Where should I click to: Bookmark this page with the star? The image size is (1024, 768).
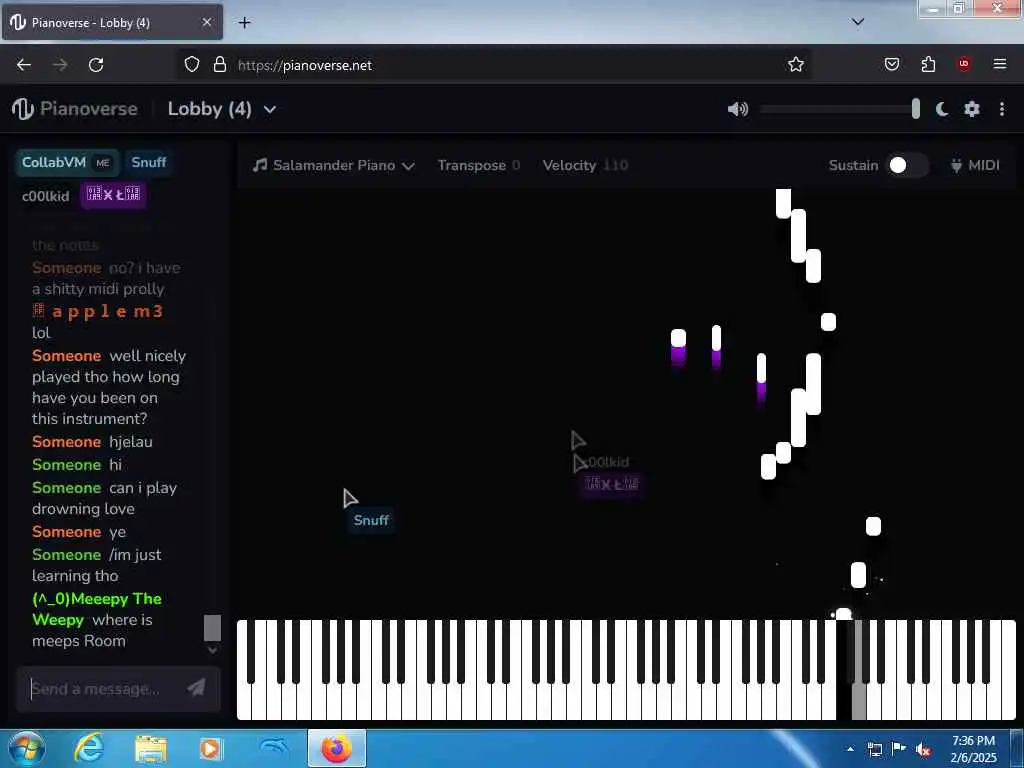795,64
